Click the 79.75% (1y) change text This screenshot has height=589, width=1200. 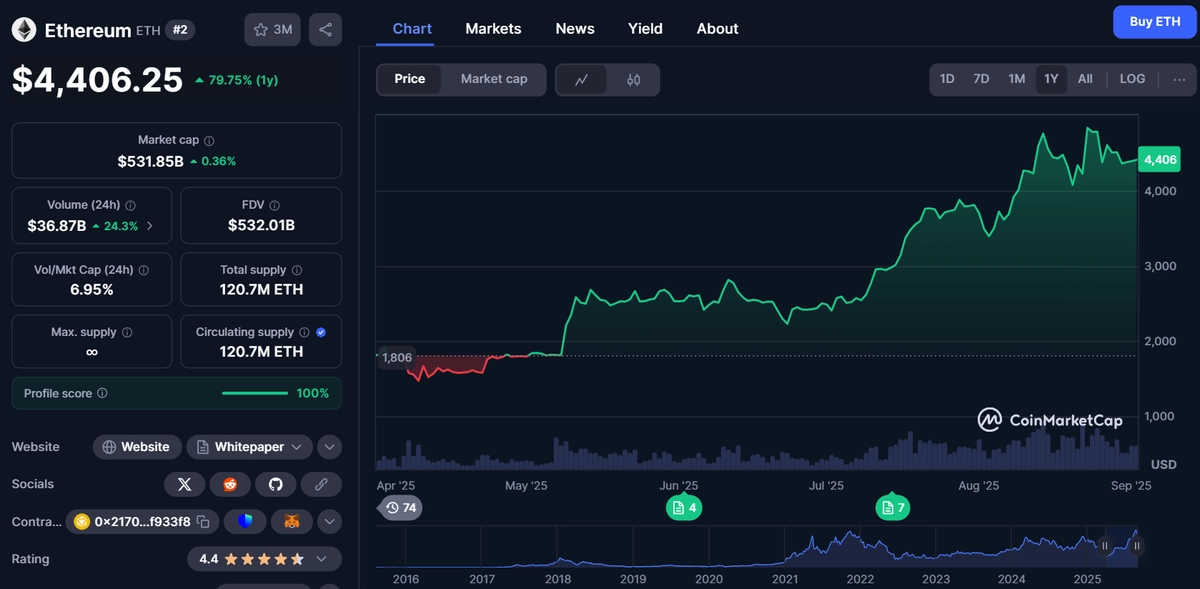[x=237, y=80]
